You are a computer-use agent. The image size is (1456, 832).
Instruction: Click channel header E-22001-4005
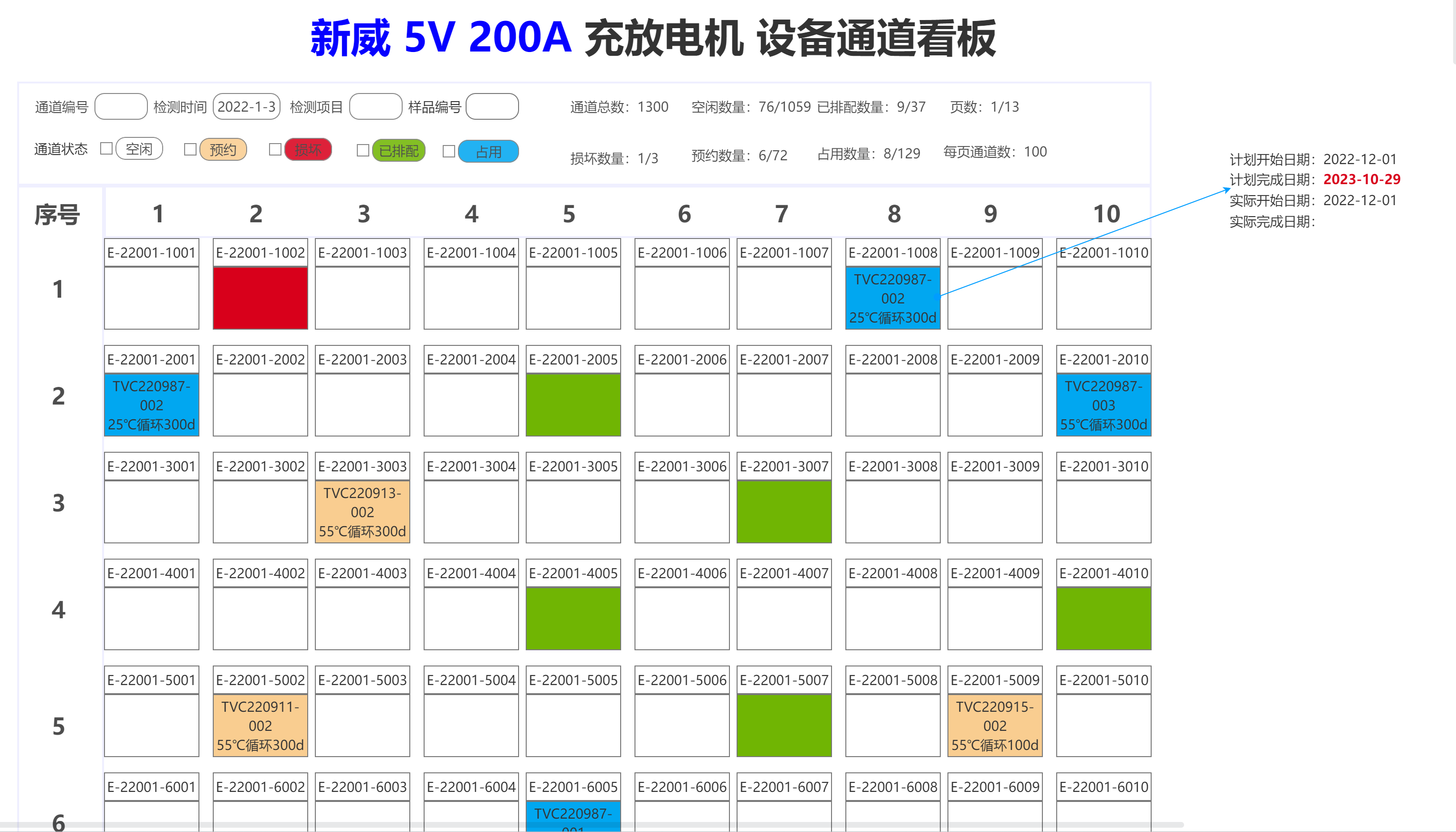coord(572,573)
